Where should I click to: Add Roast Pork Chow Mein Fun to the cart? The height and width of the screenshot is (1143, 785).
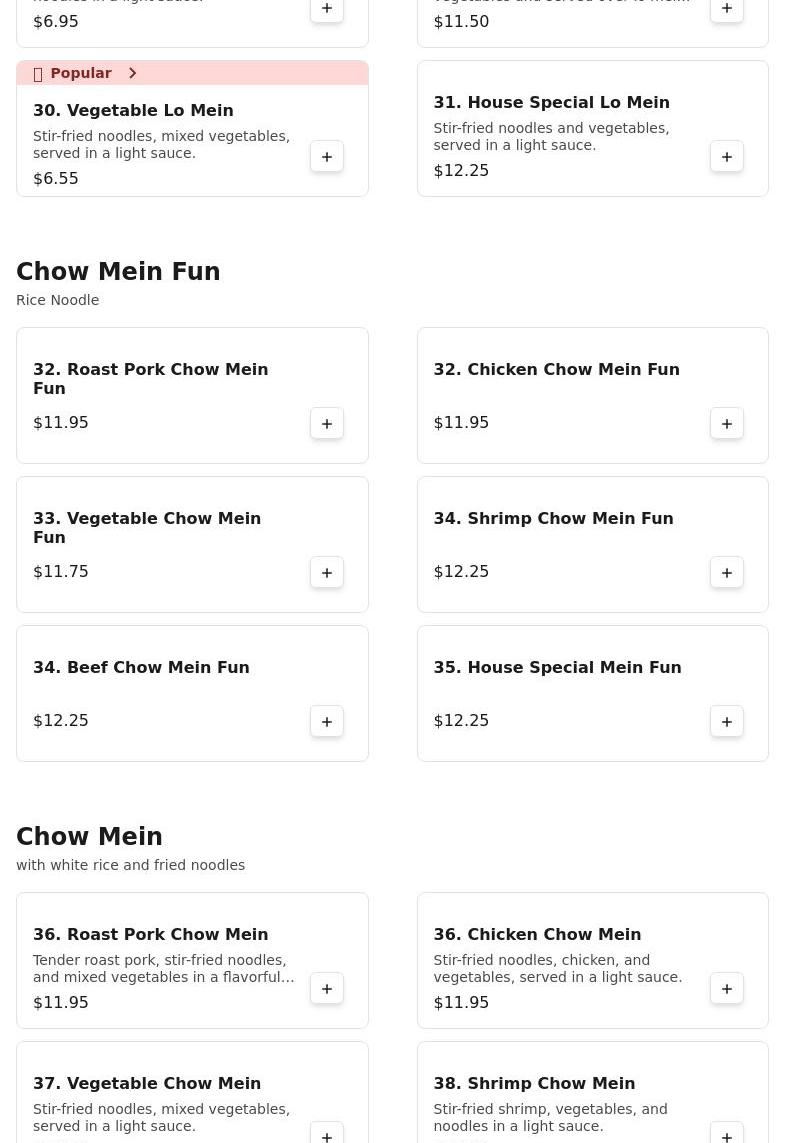[x=327, y=424]
